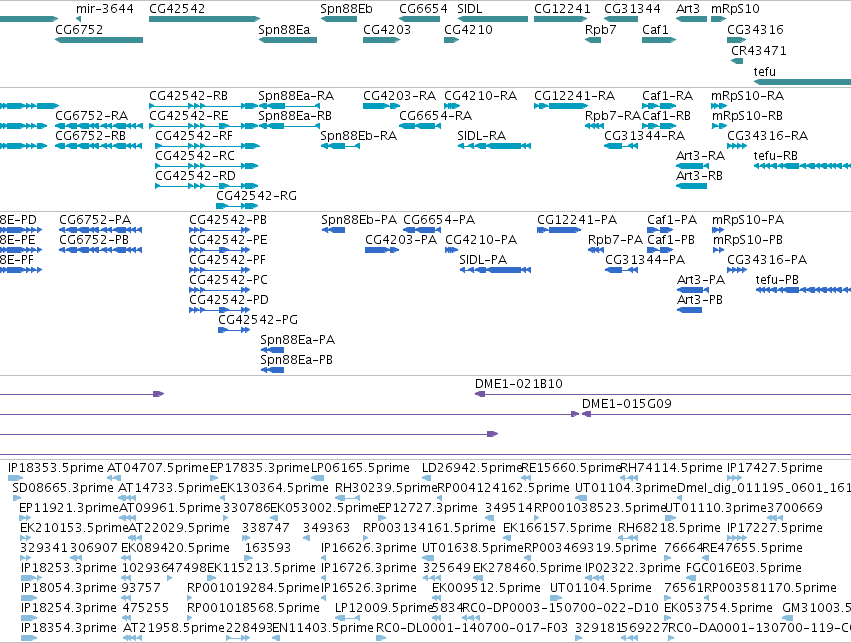Click the Spn88Ea gene label

click(x=284, y=29)
